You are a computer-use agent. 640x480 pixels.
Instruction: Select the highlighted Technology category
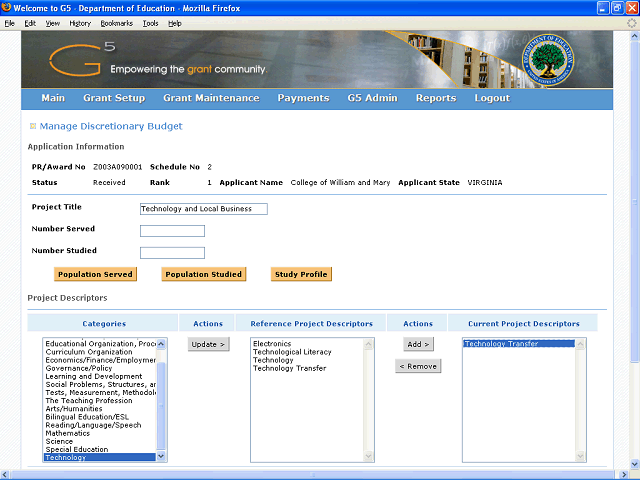(x=100, y=458)
